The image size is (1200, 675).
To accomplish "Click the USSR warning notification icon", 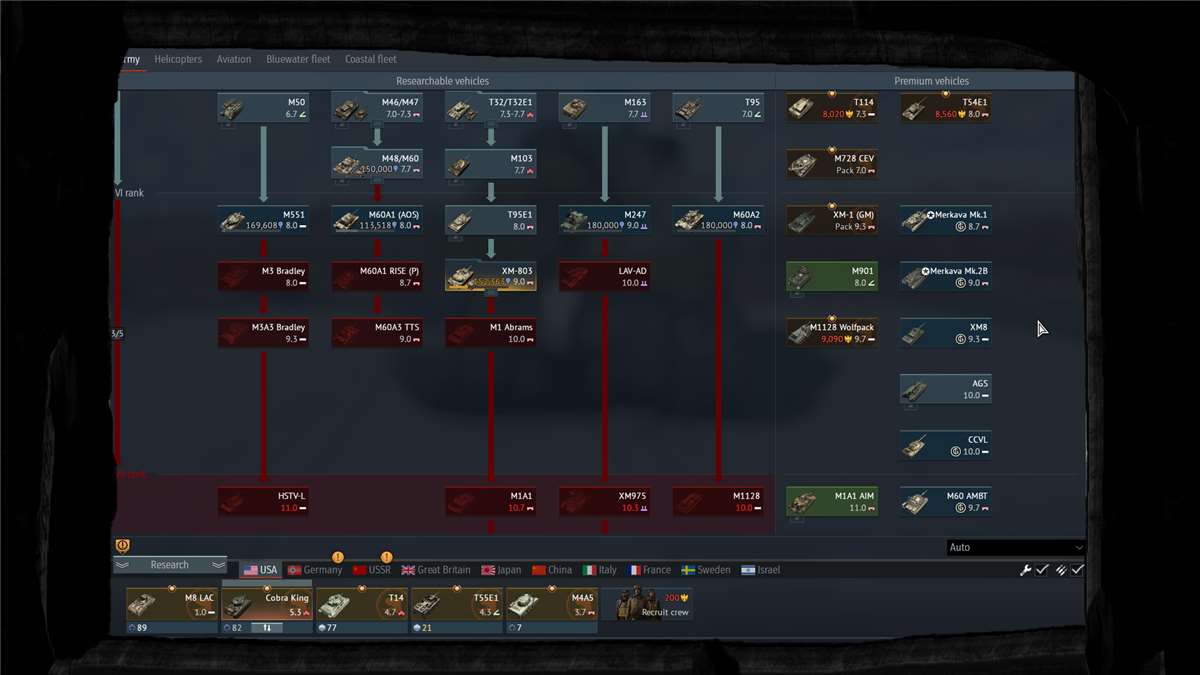I will [x=387, y=557].
